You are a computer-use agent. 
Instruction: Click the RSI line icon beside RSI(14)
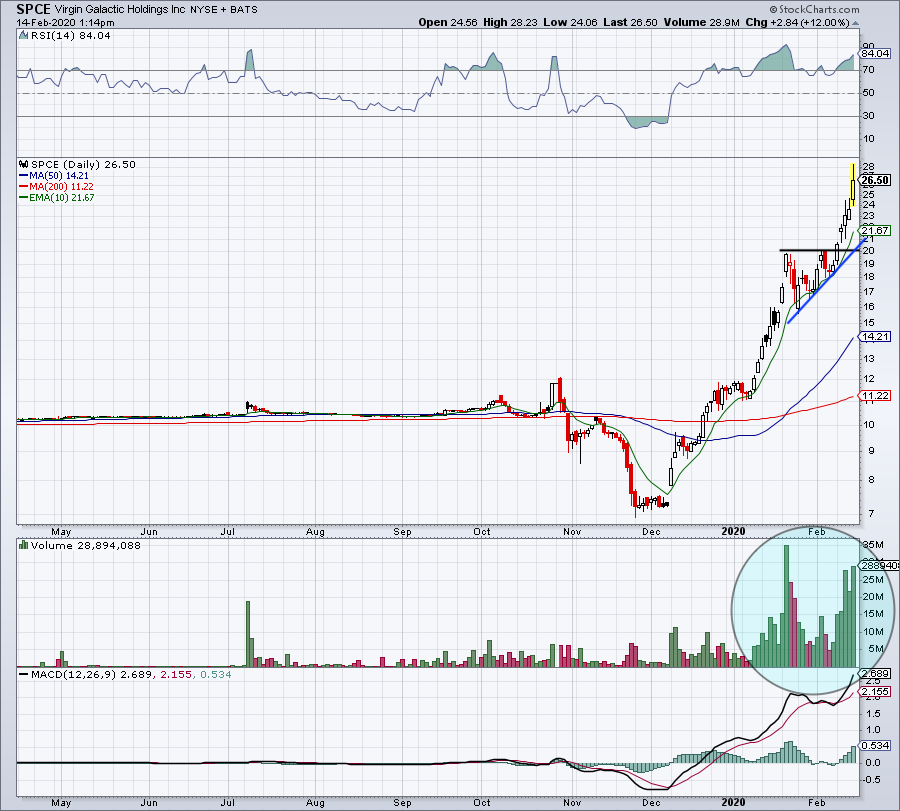[23, 35]
